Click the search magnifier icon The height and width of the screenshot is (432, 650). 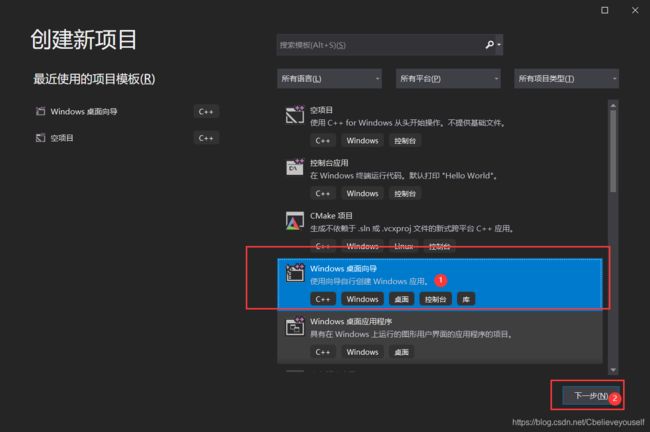tap(490, 44)
